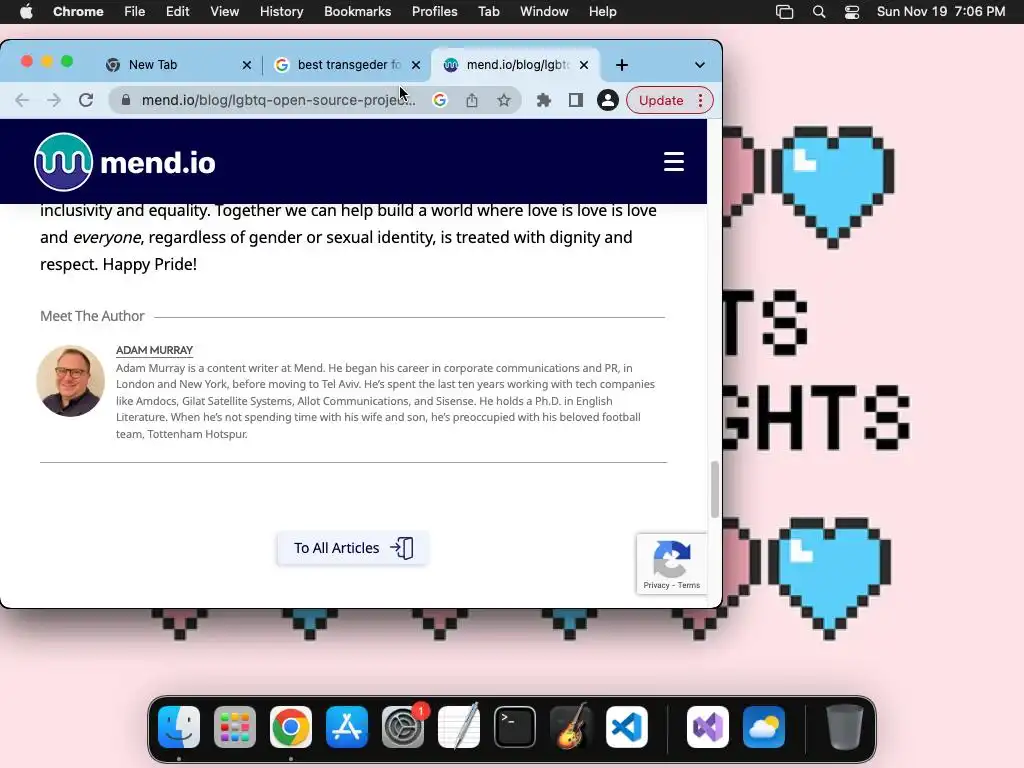Open the Extensions puzzle icon
The image size is (1024, 768).
click(543, 100)
